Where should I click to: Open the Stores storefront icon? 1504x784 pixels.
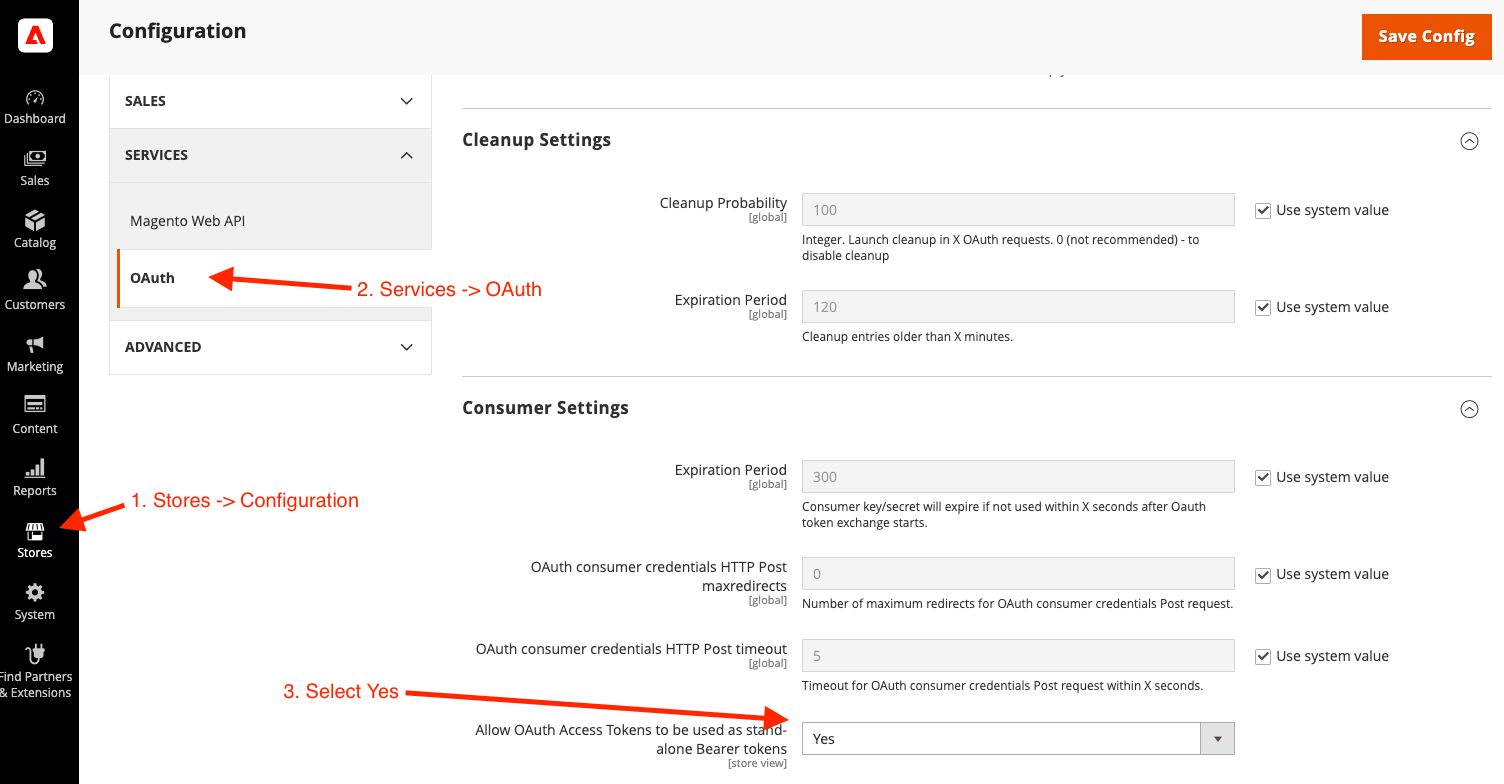(x=35, y=530)
